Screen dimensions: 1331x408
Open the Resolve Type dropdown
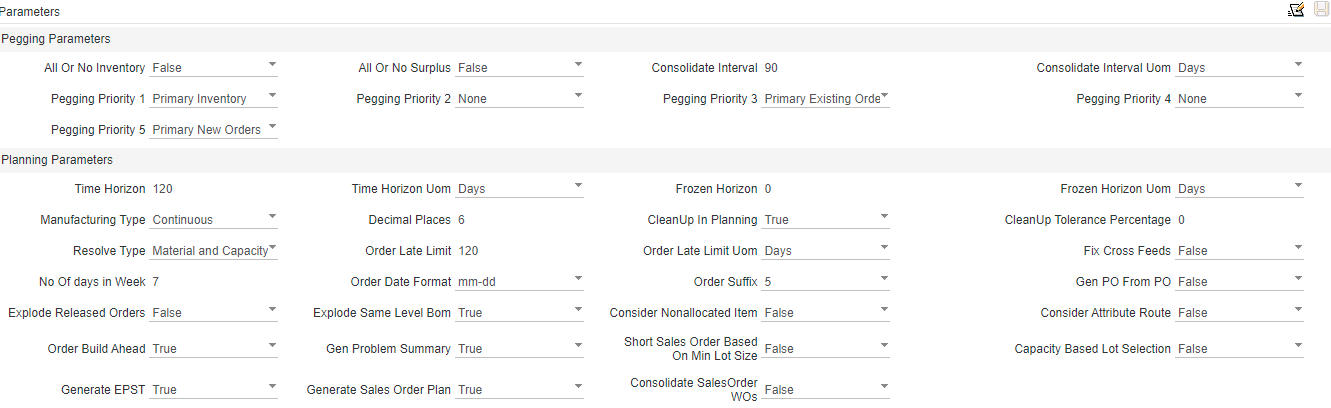click(214, 251)
